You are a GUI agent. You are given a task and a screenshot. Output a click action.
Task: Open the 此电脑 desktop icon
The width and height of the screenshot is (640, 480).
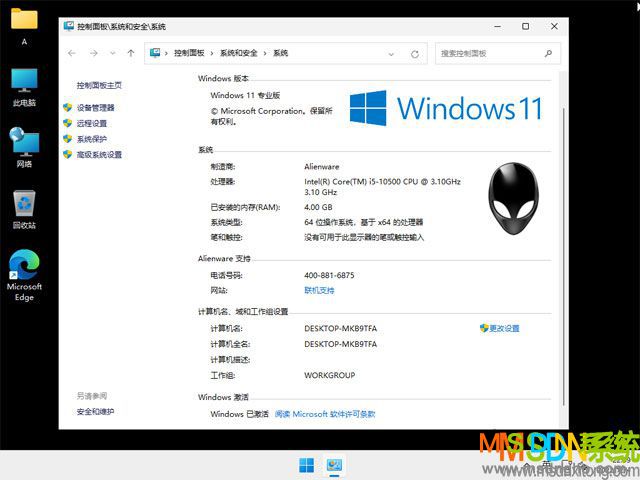tap(24, 87)
